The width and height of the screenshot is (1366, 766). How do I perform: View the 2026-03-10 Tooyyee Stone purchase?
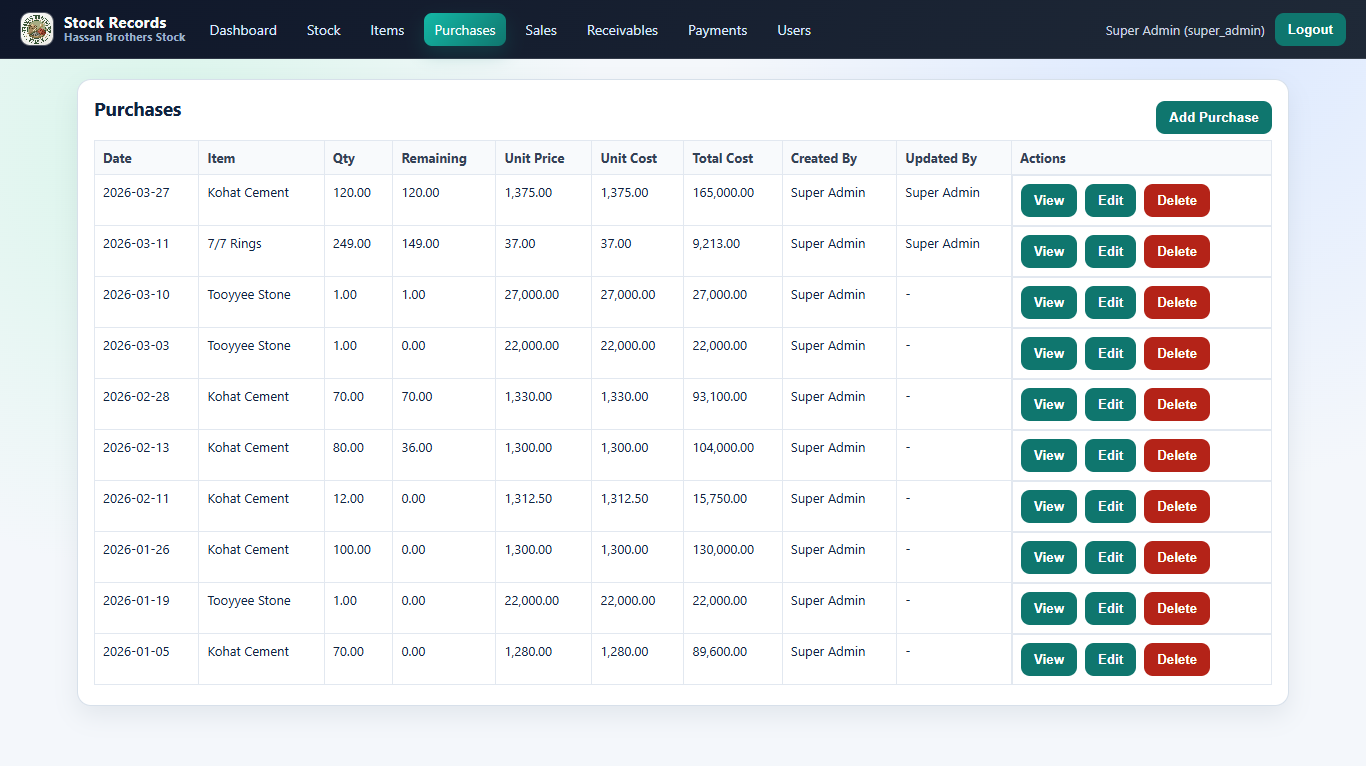click(x=1049, y=302)
